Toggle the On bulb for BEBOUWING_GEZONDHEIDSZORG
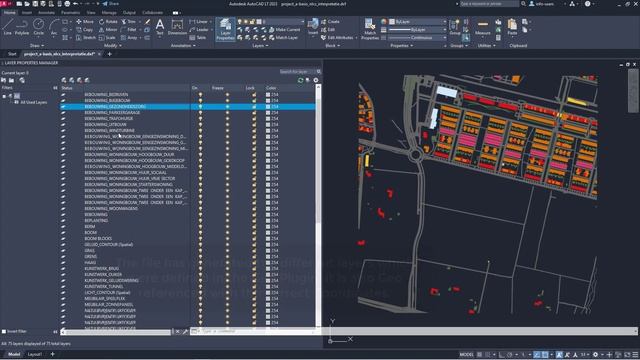640x360 pixels. 200,107
